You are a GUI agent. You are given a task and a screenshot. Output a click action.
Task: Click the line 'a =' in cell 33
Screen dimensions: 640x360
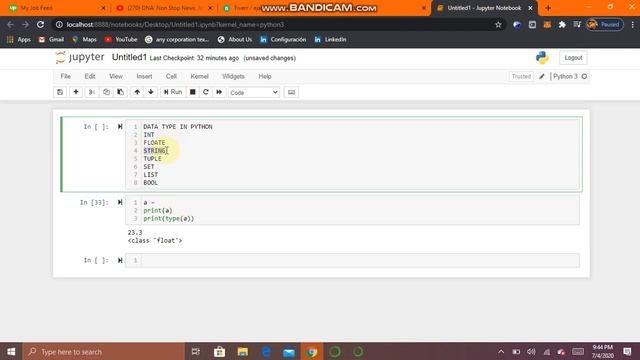tap(149, 202)
